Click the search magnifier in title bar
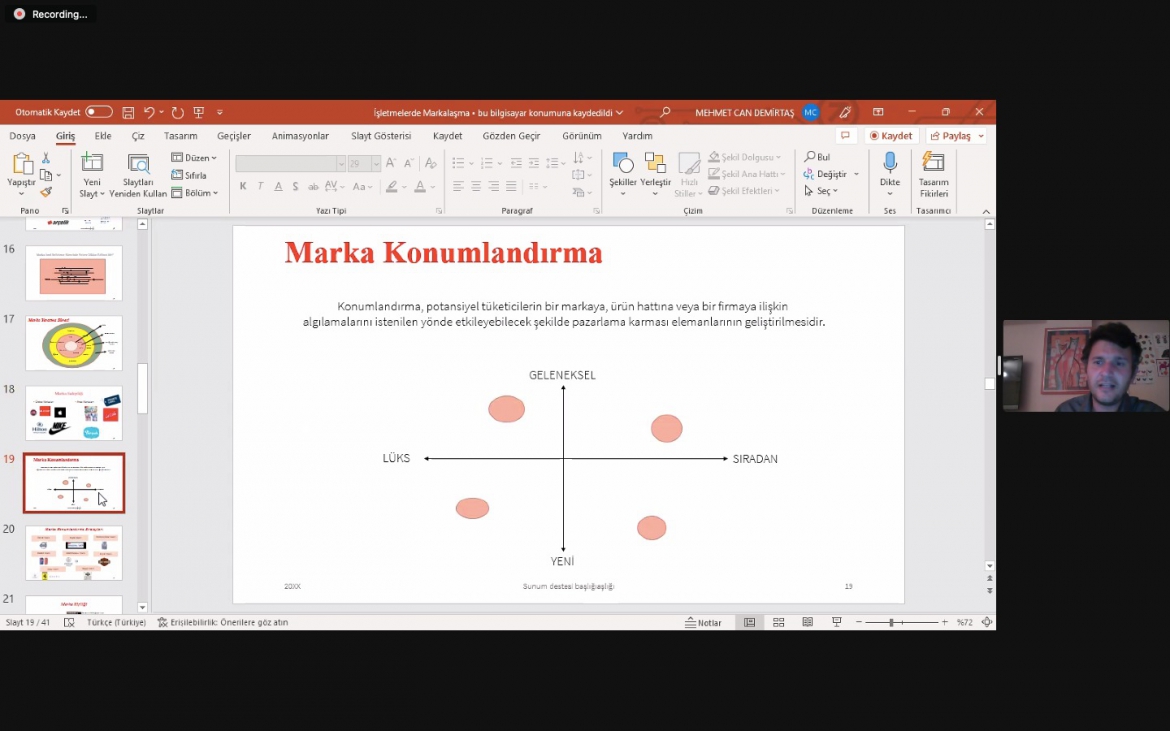Viewport: 1170px width, 731px height. tap(664, 113)
